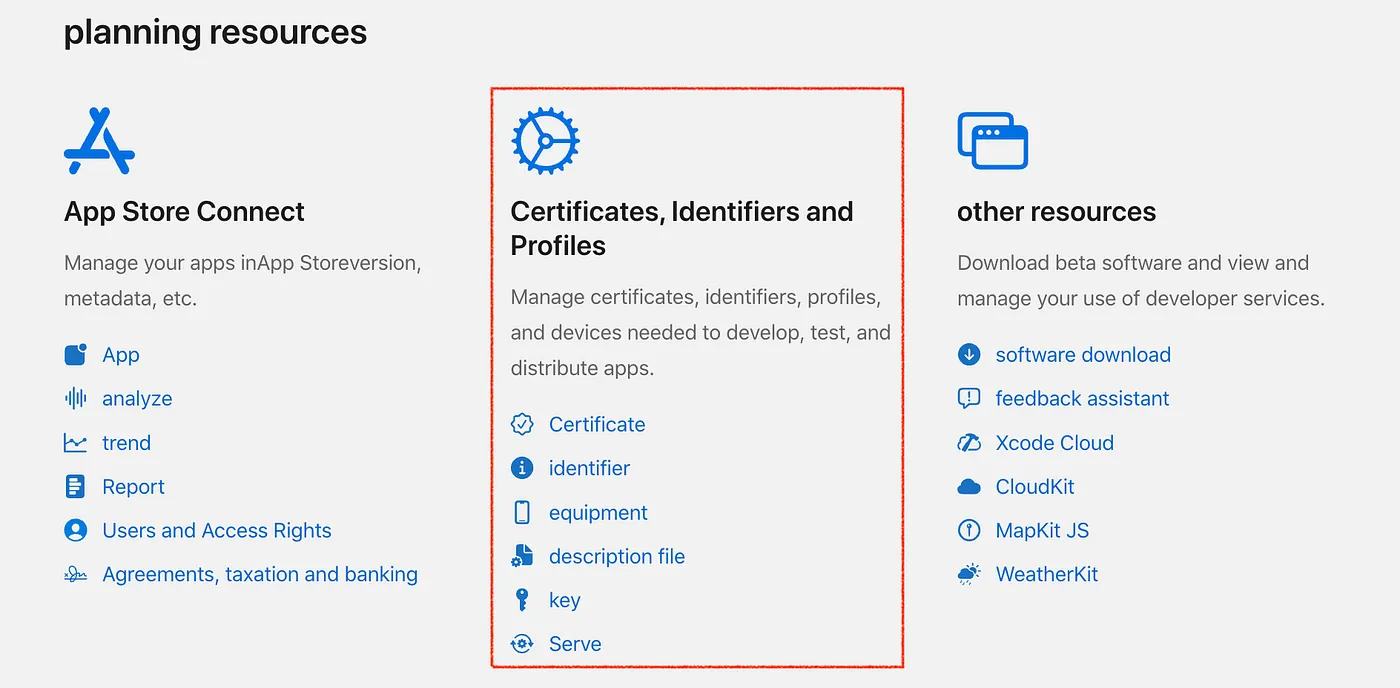Click the key icon

pos(522,600)
